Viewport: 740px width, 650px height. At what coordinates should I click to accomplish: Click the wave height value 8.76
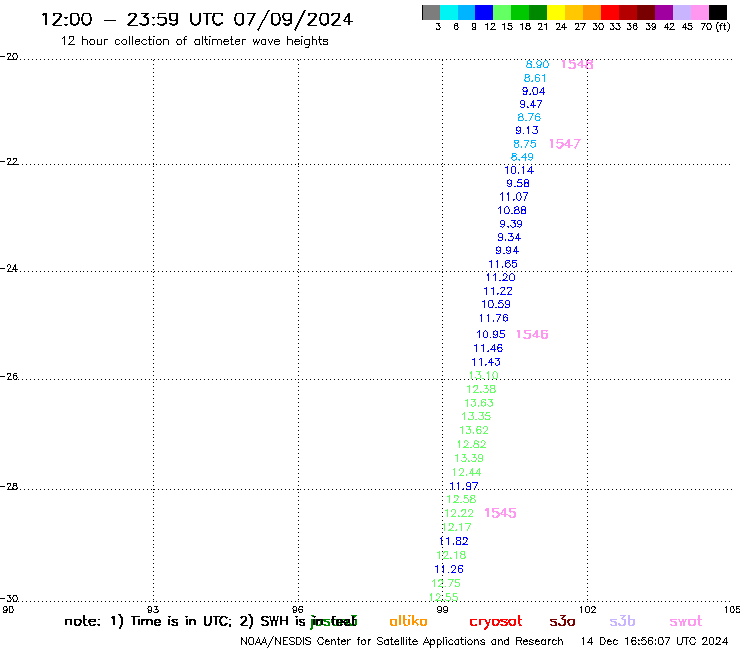(x=529, y=117)
